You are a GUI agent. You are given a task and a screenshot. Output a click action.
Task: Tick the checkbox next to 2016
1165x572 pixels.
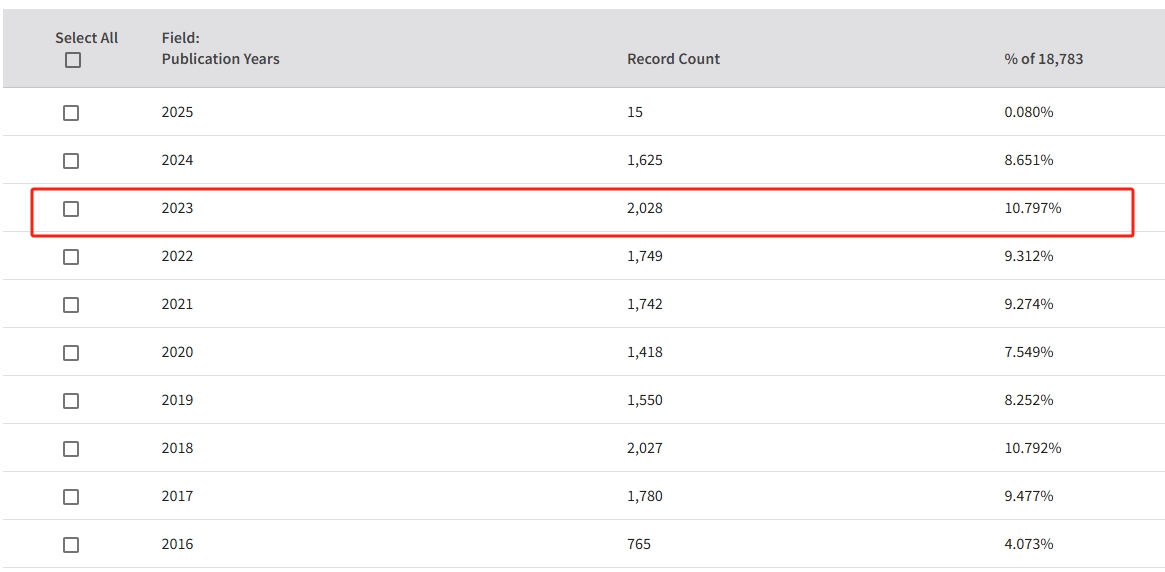(71, 545)
